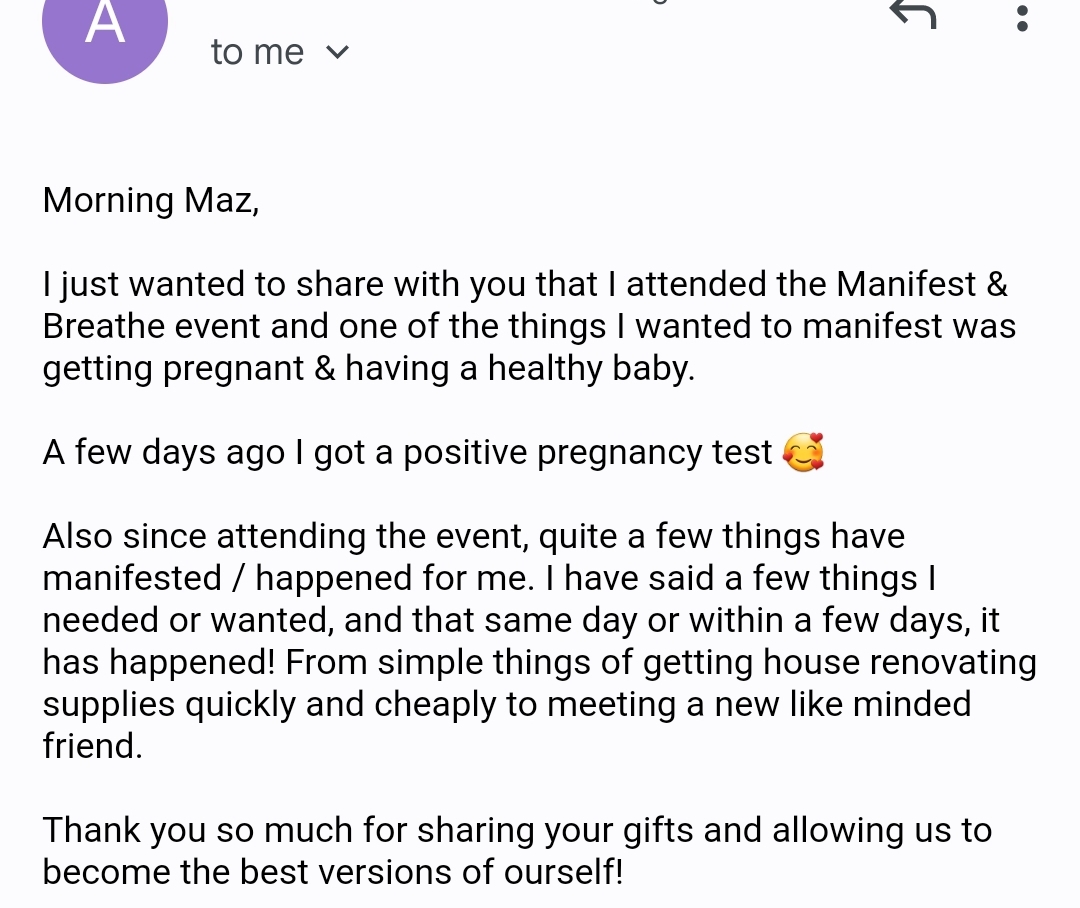Click the line starting 'Thank you so much'
The image size is (1080, 908).
tap(517, 830)
